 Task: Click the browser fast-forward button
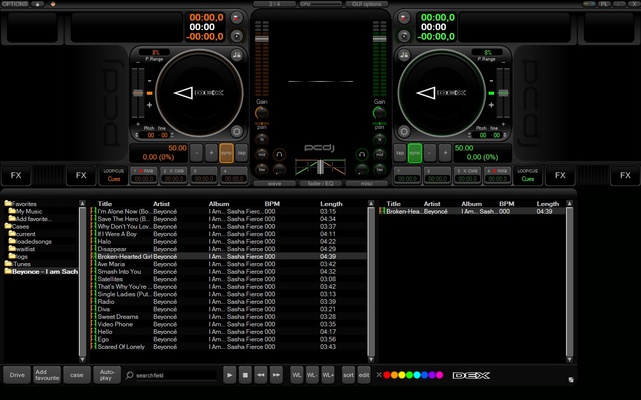pos(276,375)
